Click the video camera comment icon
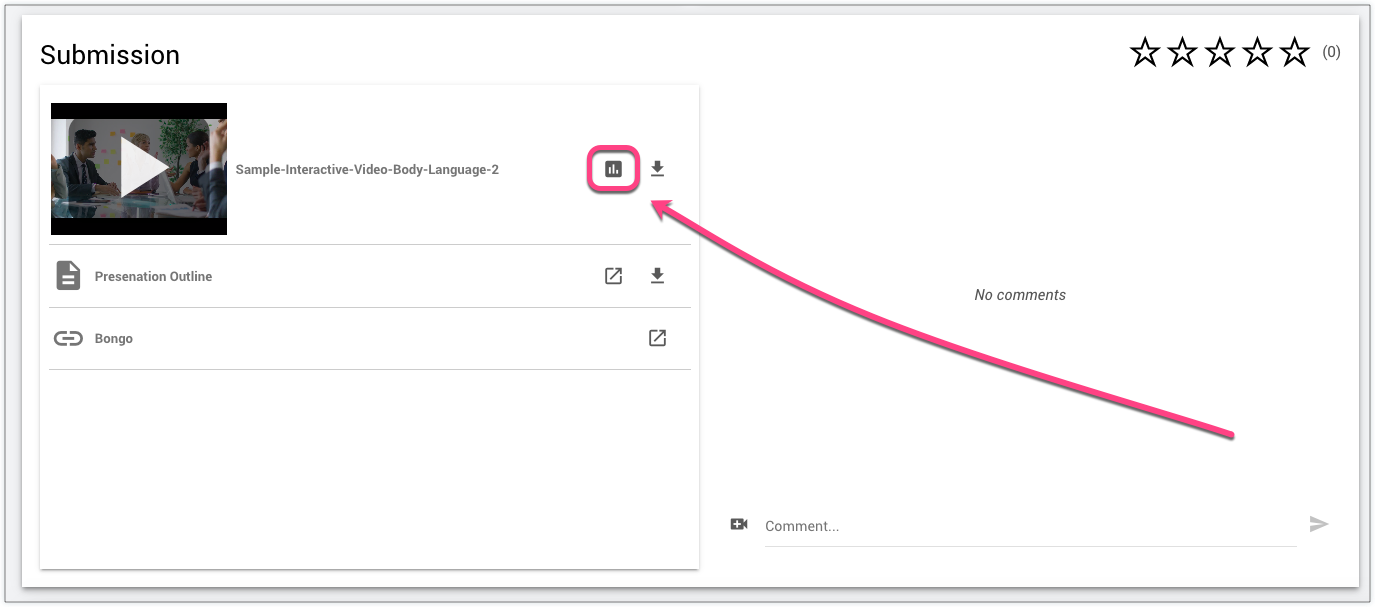Image resolution: width=1375 pixels, height=607 pixels. (739, 524)
